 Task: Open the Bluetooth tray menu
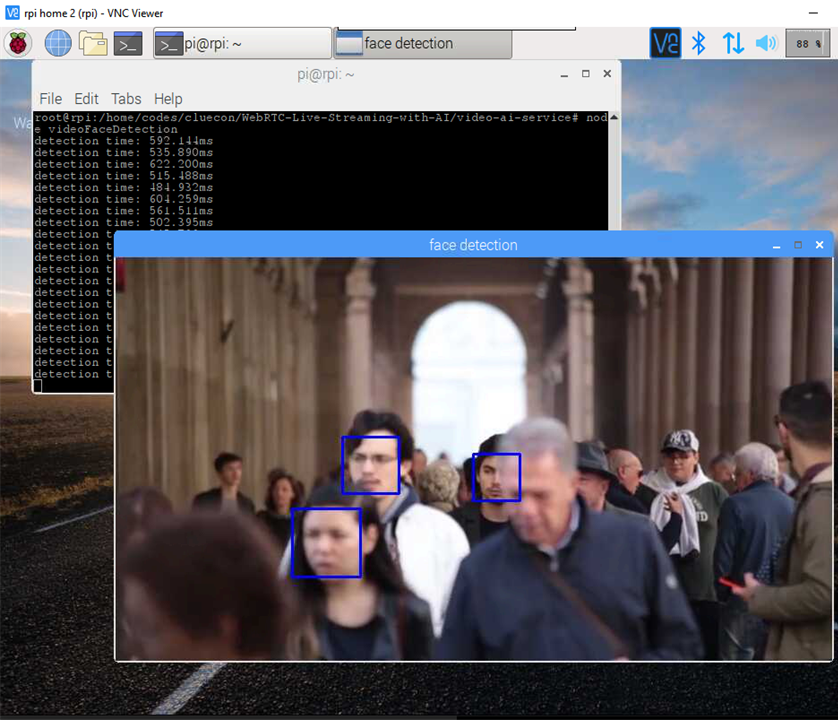(x=700, y=43)
